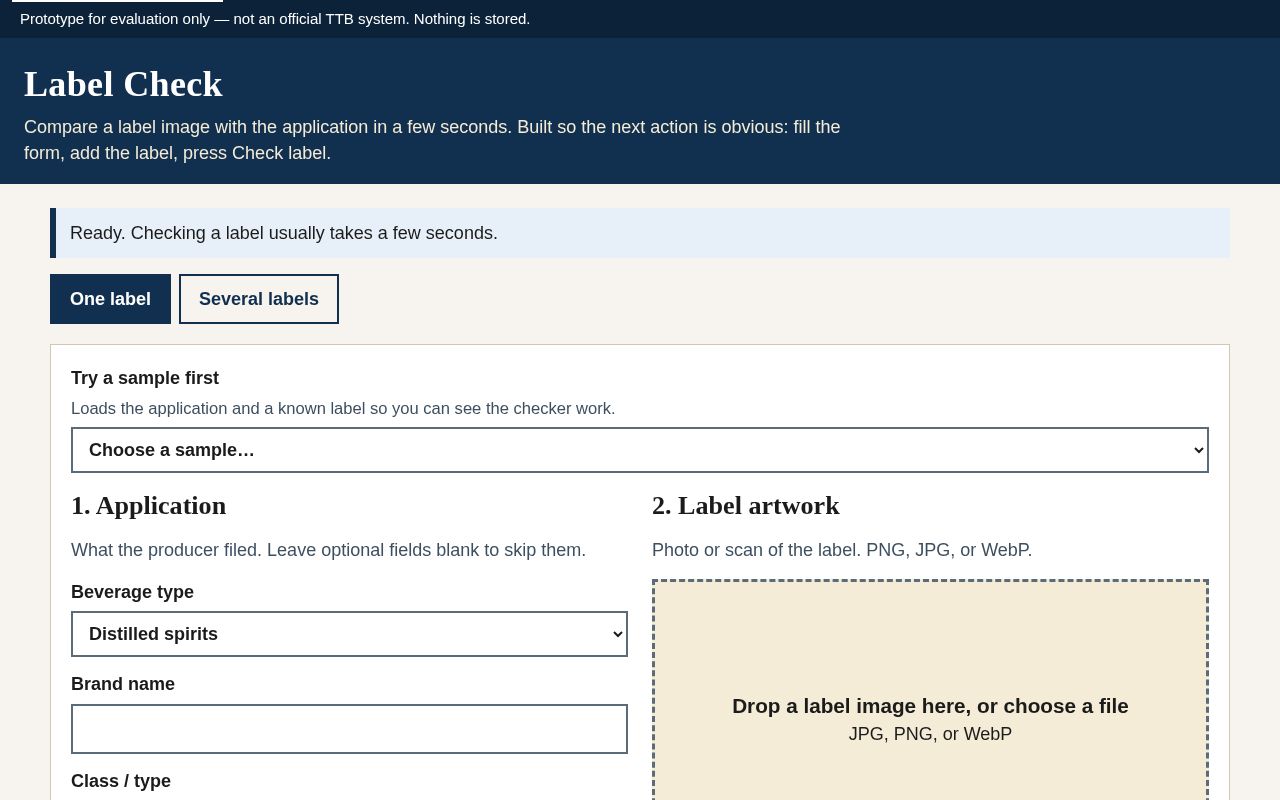The width and height of the screenshot is (1280, 800).
Task: Click the 'Brand name' field label
Action: 123,684
